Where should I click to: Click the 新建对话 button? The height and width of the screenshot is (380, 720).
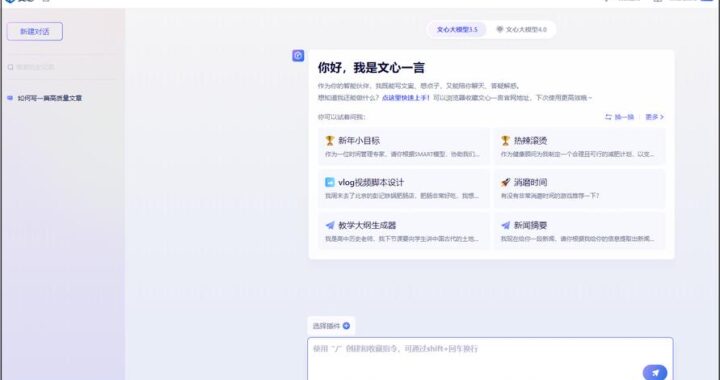pos(35,32)
